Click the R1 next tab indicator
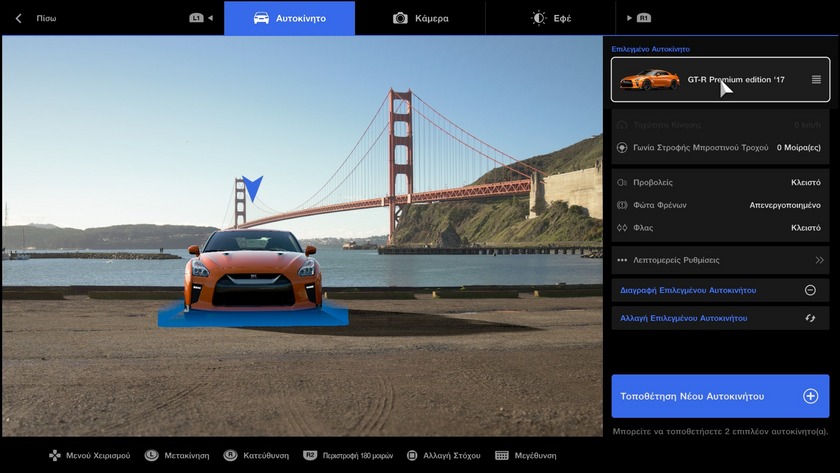Viewport: 840px width, 473px height. coord(638,18)
